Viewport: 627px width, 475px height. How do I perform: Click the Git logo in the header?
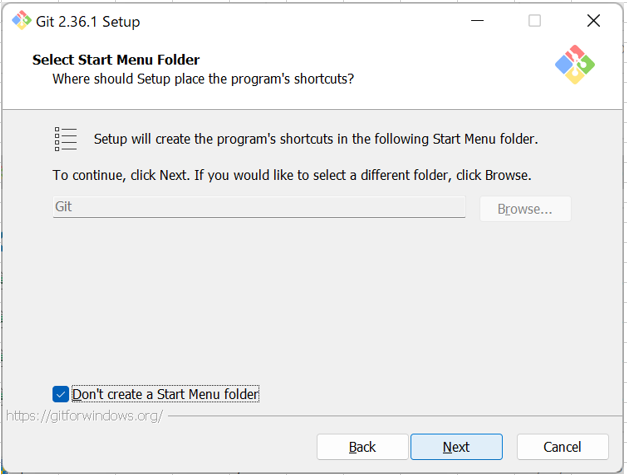(575, 64)
